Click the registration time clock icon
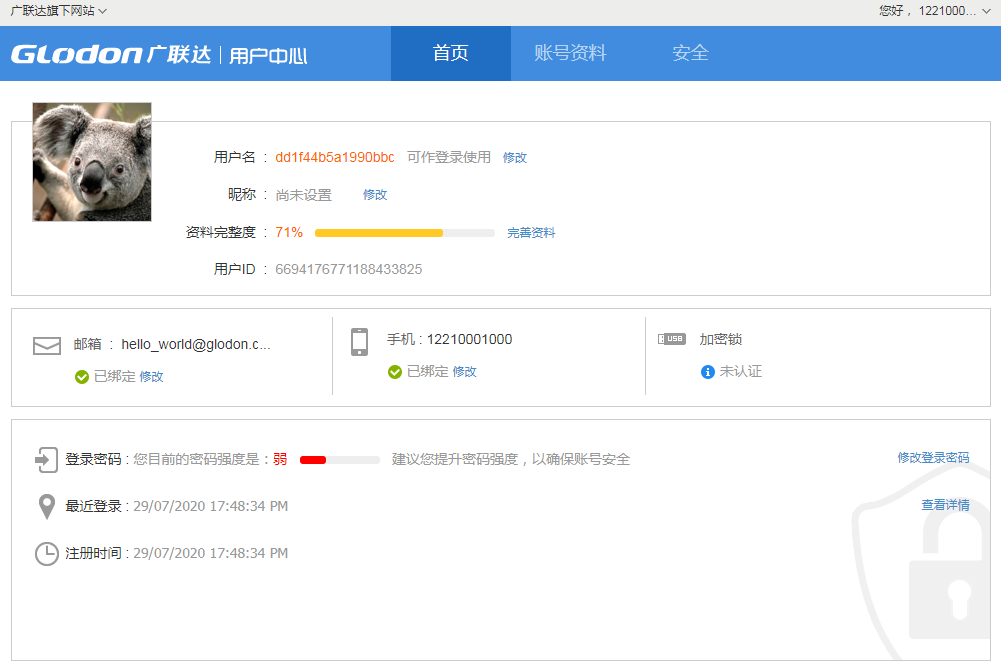The height and width of the screenshot is (672, 1001). (x=47, y=554)
